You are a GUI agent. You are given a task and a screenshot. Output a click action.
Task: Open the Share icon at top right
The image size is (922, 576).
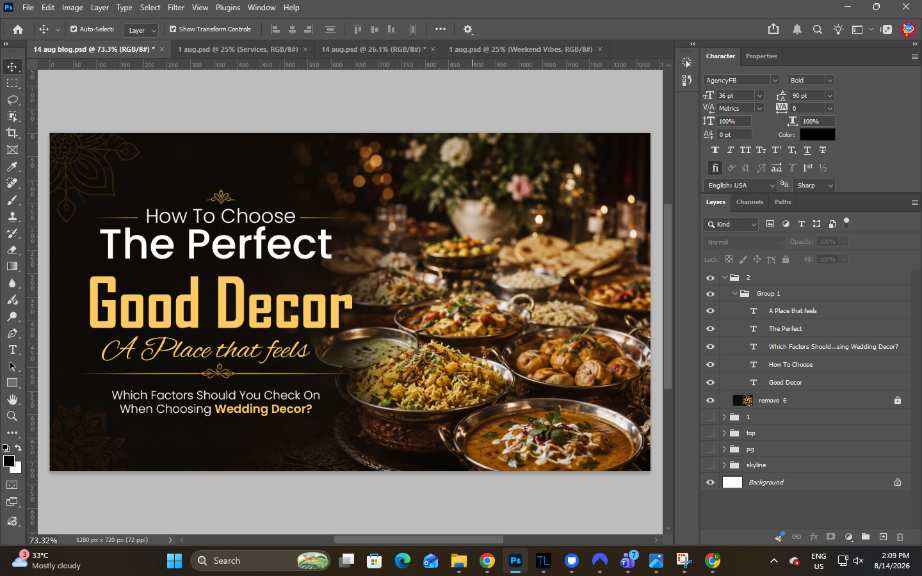coord(773,29)
